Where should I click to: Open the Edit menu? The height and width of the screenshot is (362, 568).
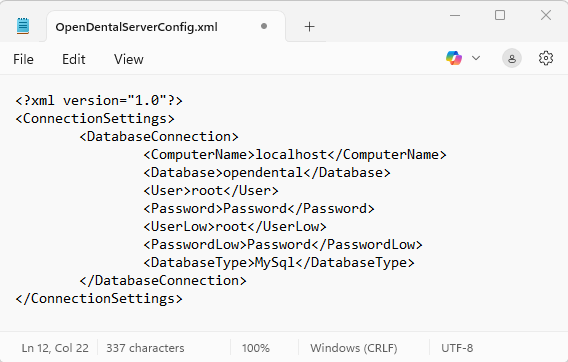74,59
